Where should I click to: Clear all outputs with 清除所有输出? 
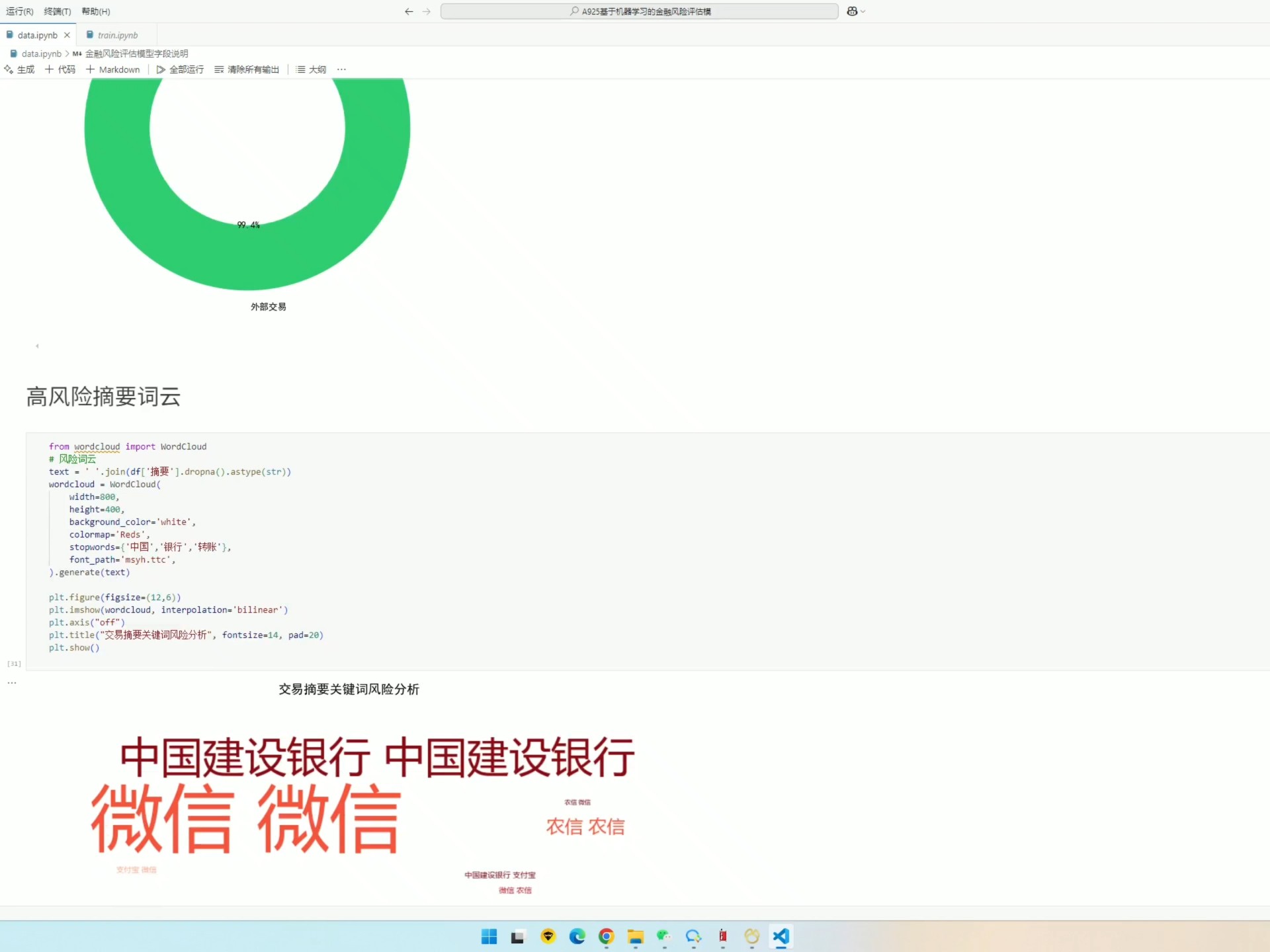247,69
